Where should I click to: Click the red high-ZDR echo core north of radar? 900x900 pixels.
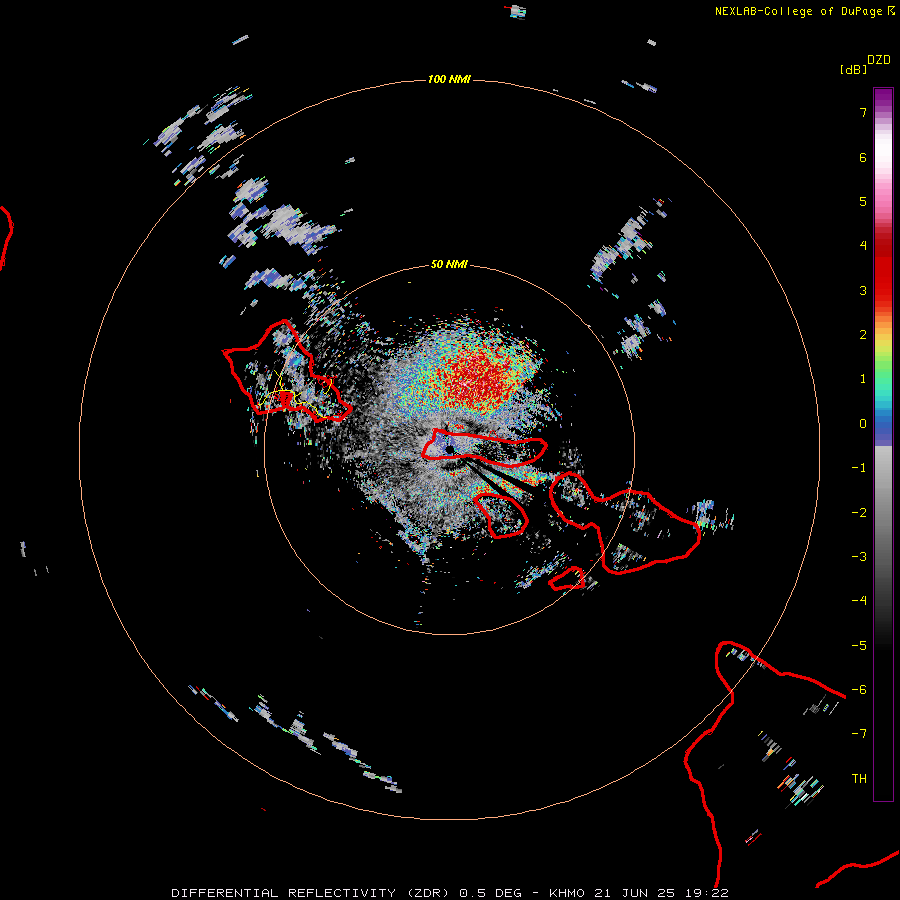[x=476, y=376]
